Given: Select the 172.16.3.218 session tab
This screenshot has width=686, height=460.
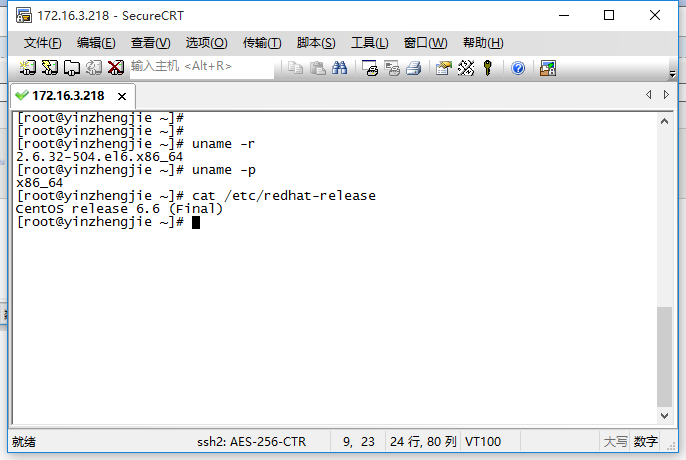Looking at the screenshot, I should 73,96.
